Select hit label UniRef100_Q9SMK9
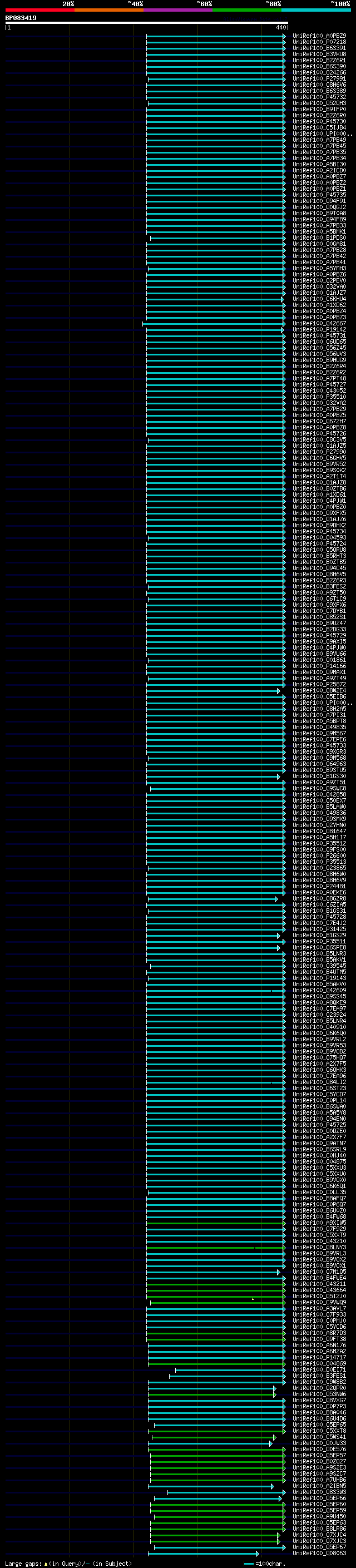This screenshot has height=1568, width=356. 319,819
